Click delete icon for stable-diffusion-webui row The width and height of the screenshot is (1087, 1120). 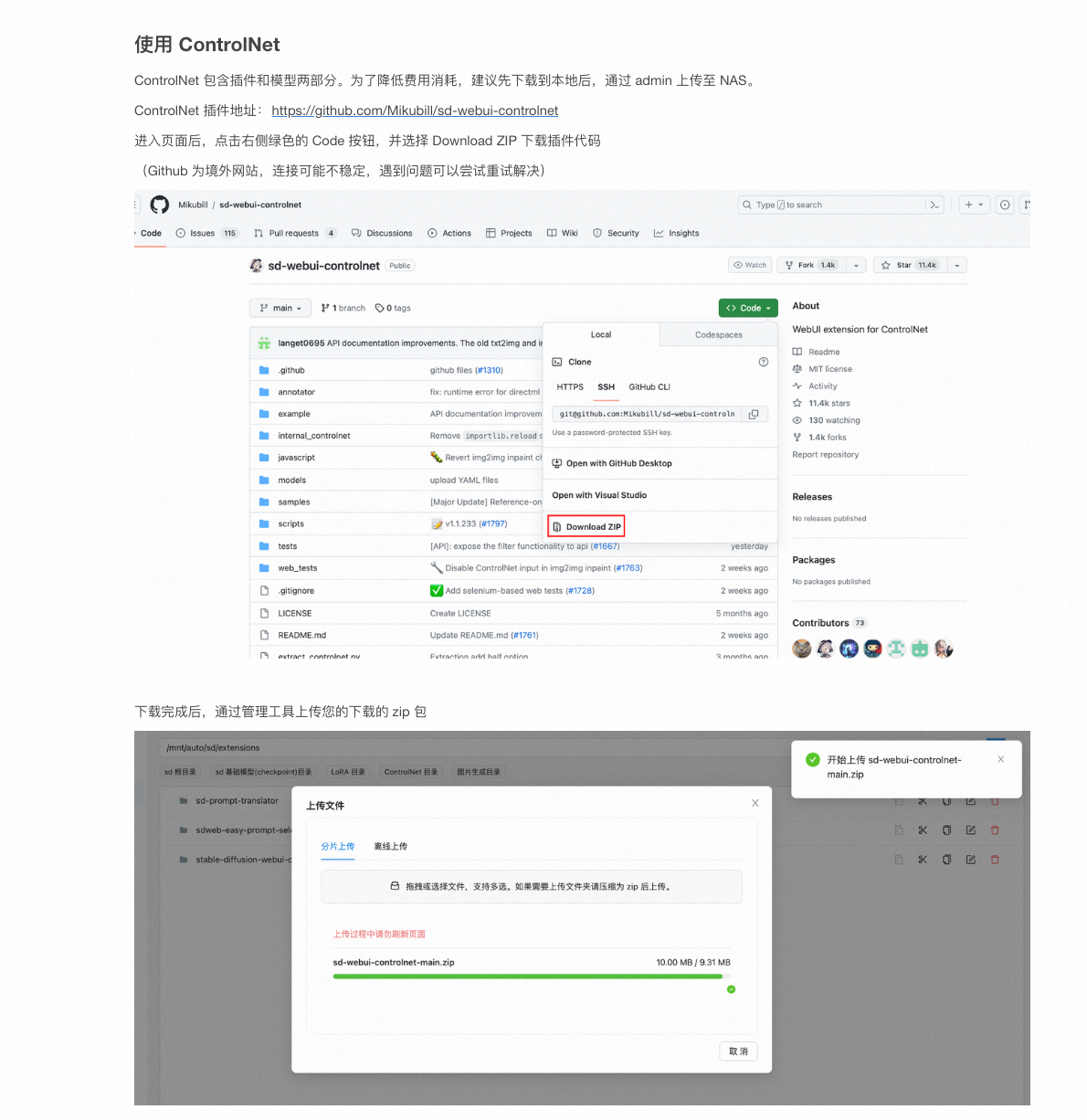pos(995,860)
